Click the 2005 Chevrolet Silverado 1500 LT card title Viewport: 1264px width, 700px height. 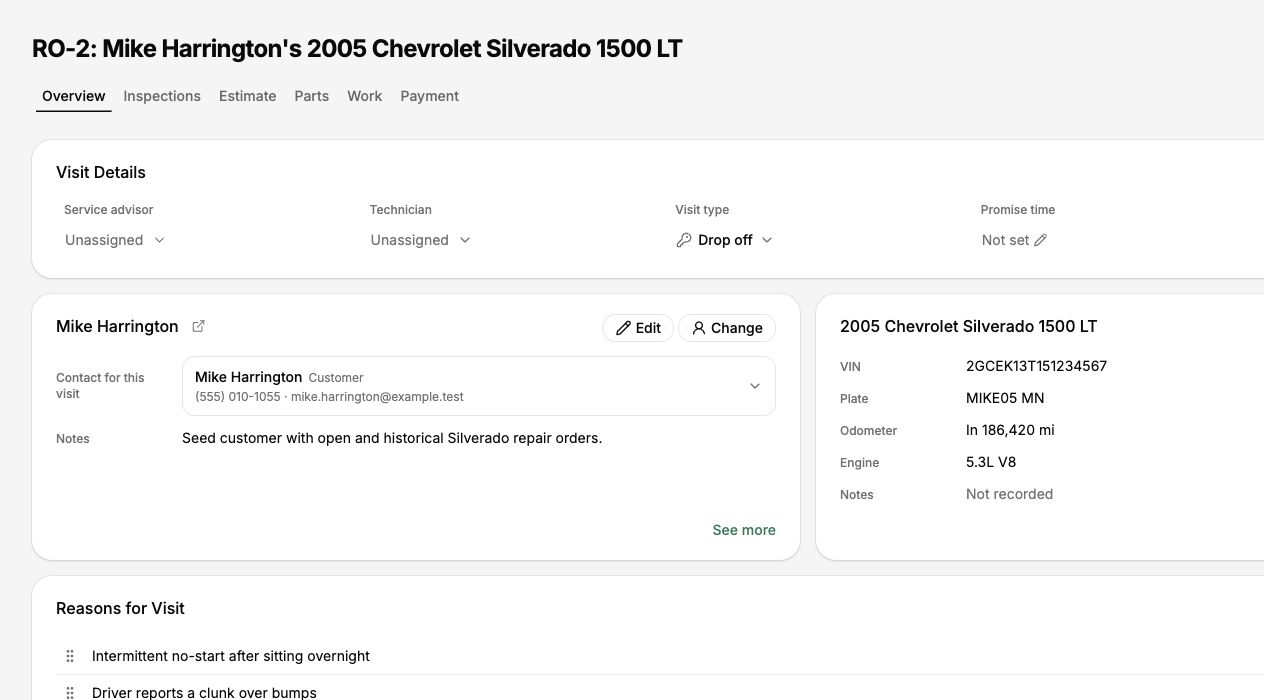tap(968, 326)
